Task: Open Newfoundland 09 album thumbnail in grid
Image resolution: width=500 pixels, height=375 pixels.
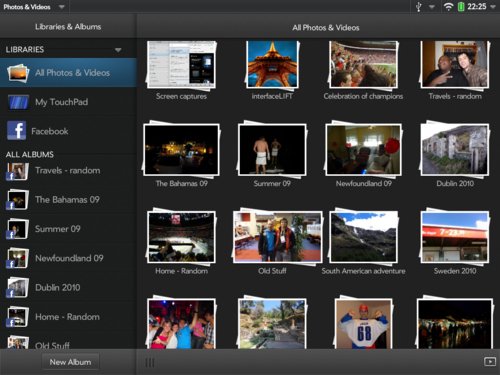Action: tap(363, 149)
